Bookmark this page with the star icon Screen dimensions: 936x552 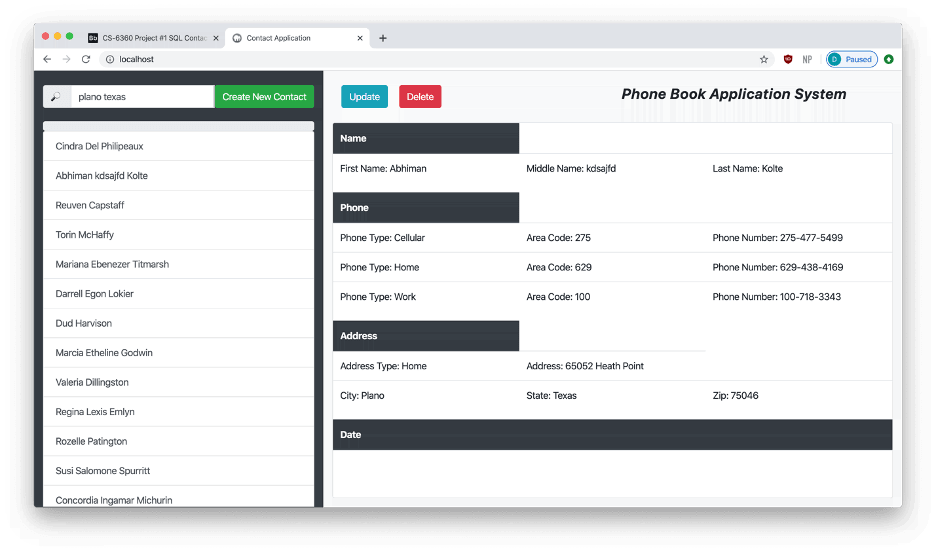point(764,59)
